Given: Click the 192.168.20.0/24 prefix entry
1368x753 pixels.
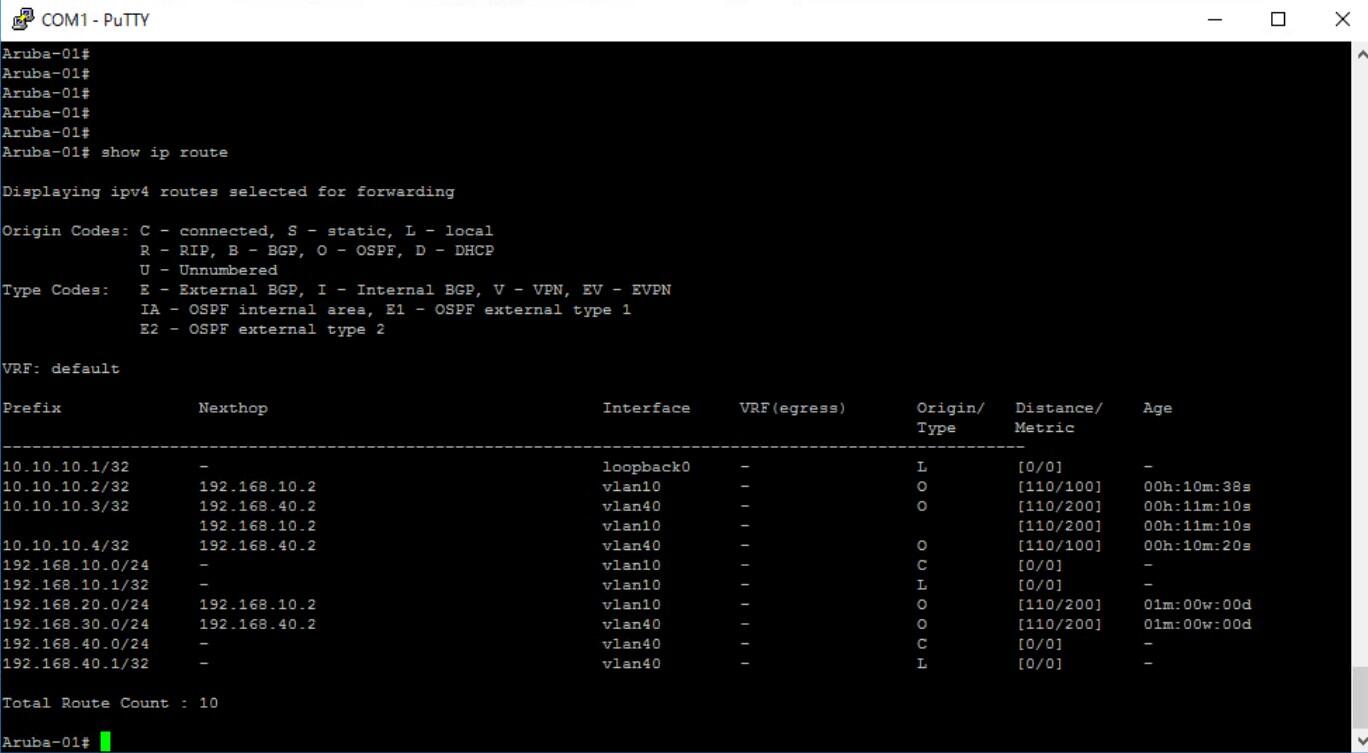Looking at the screenshot, I should [x=75, y=605].
